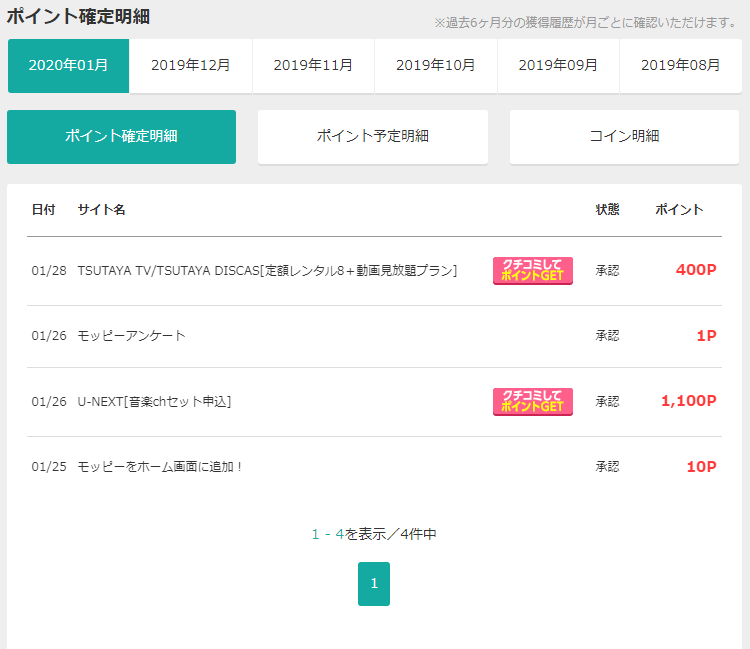
Task: Click クチコミしてポイントGET badge for U-NEXT row
Action: pyautogui.click(x=533, y=402)
